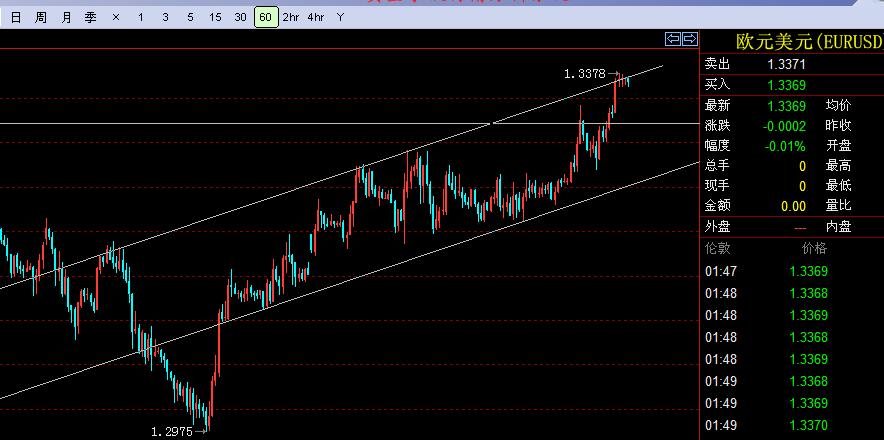Select the 4hr timeframe
The image size is (884, 440).
(x=316, y=17)
